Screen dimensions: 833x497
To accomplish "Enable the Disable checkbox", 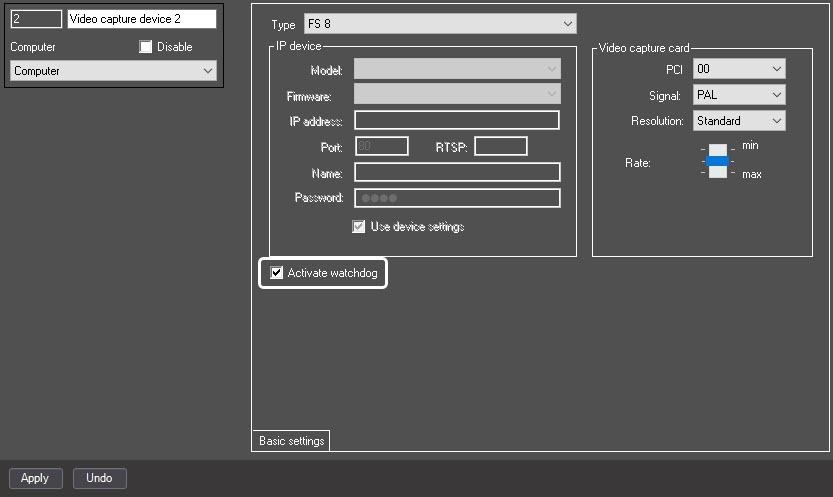I will 146,47.
